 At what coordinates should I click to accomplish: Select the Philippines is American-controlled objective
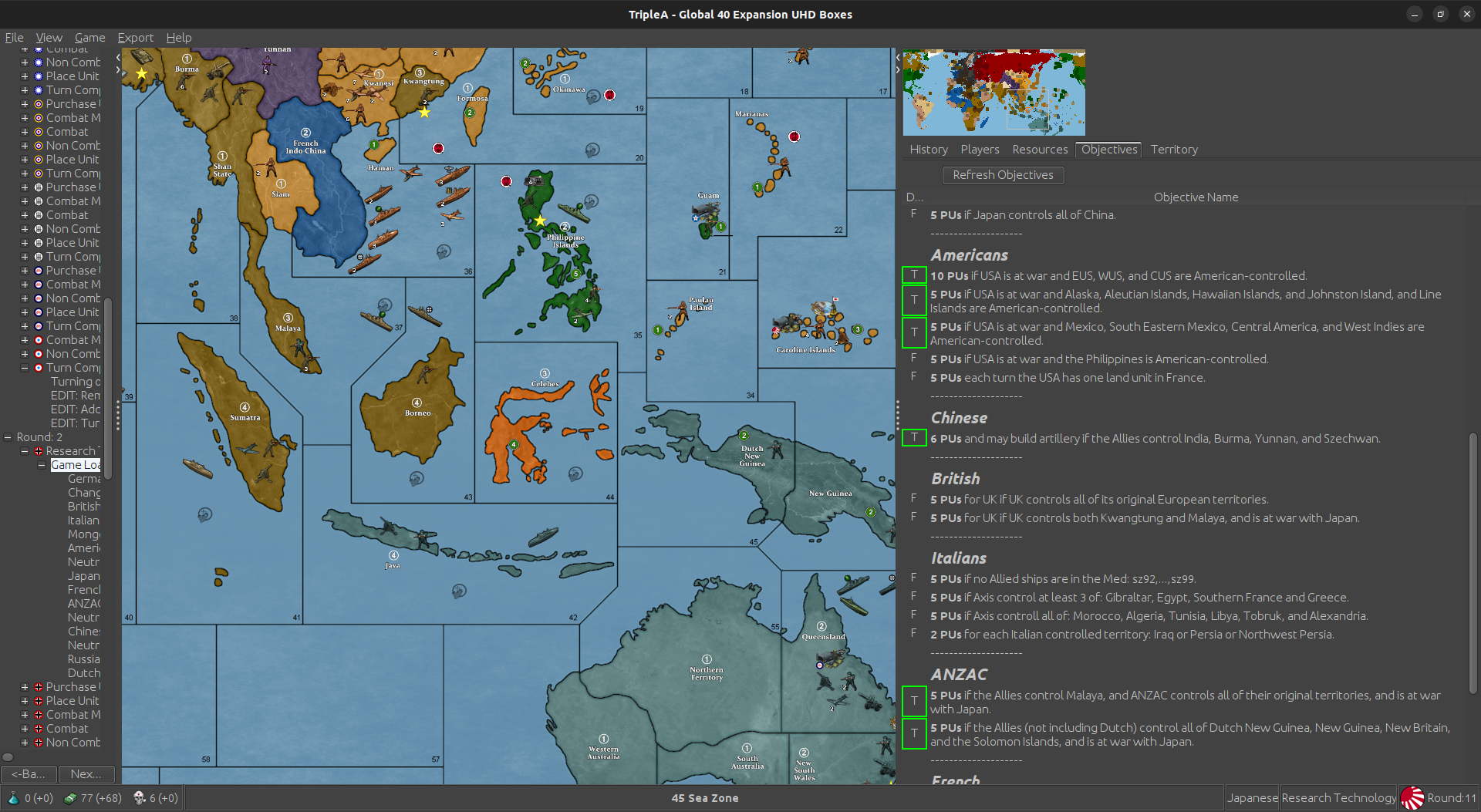pos(1099,359)
